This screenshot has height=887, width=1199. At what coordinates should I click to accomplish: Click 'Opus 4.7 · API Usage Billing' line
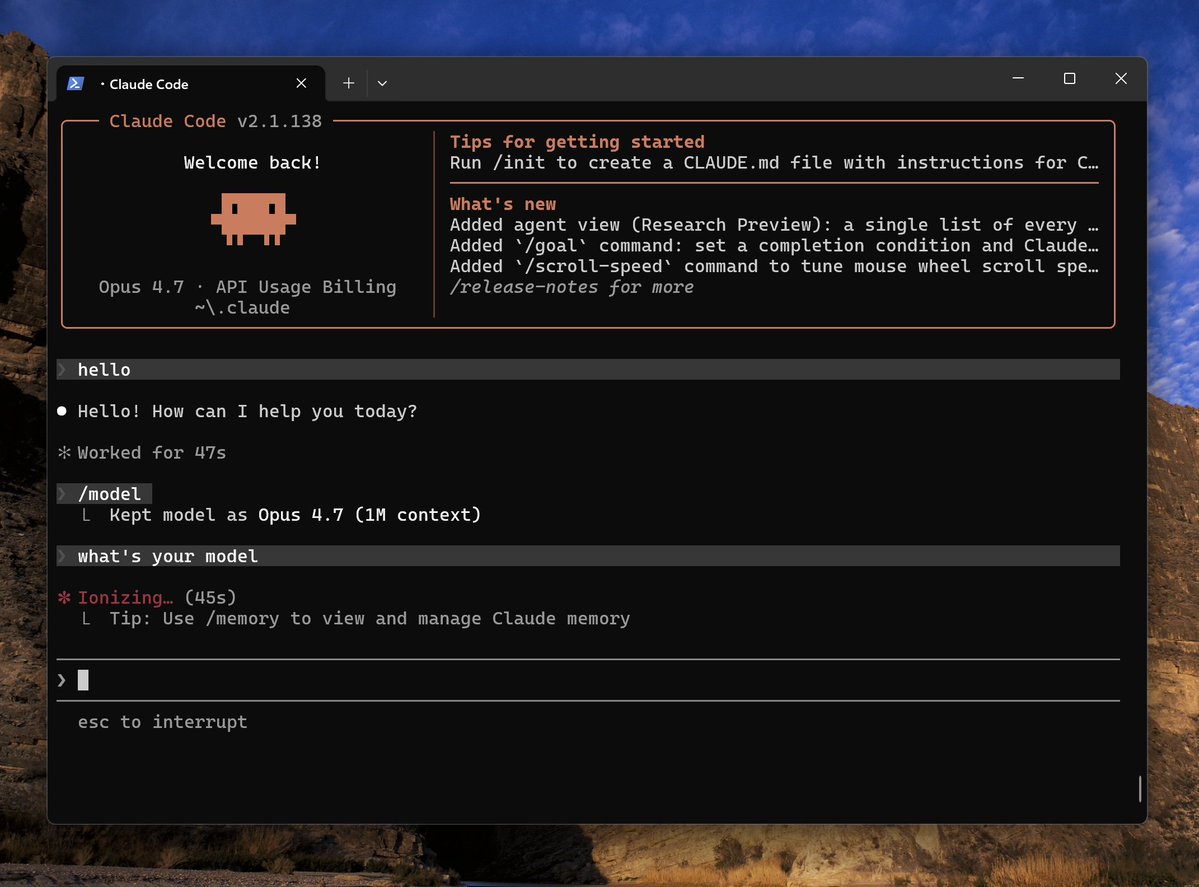tap(248, 287)
